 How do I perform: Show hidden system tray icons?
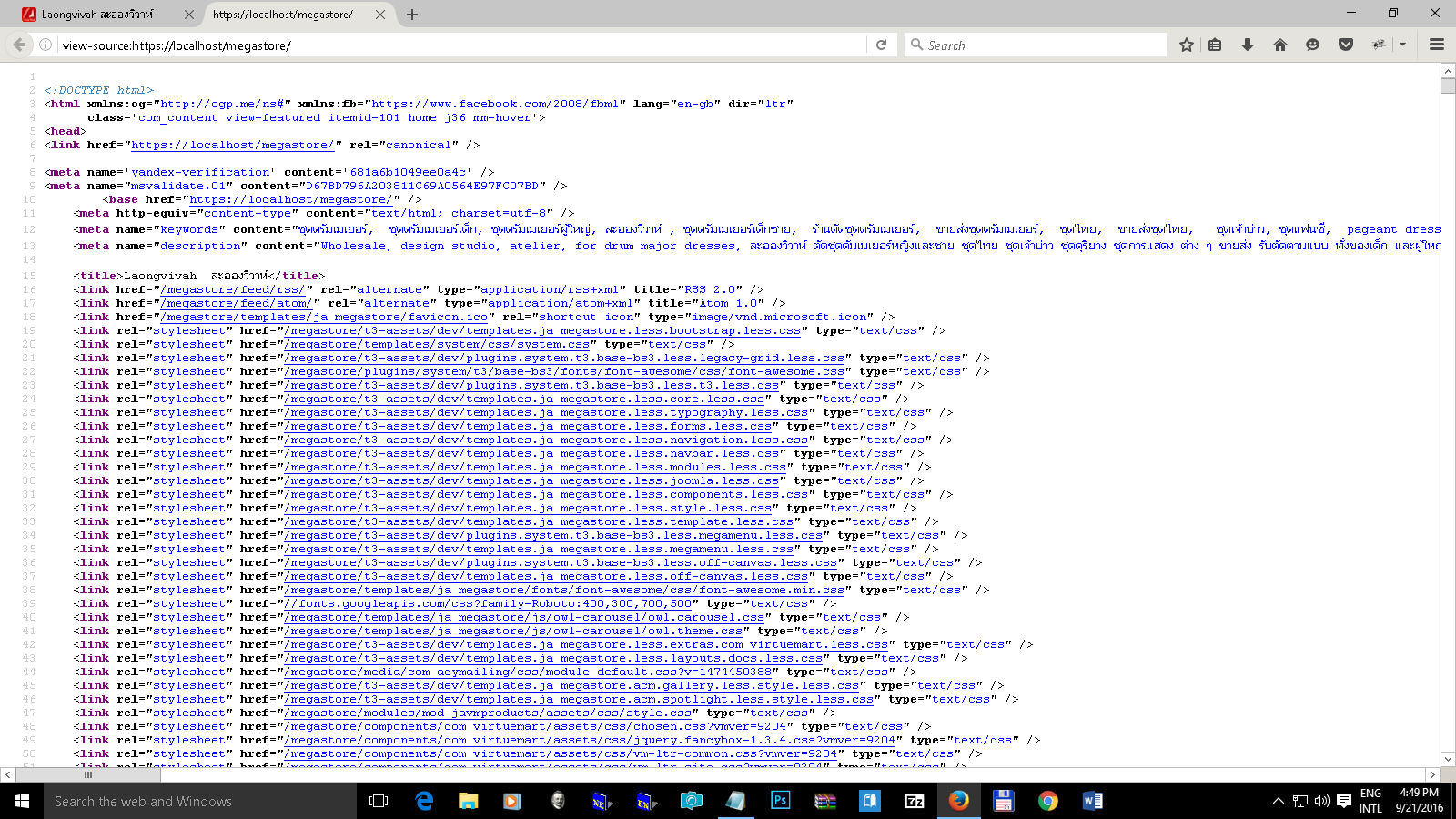1278,801
